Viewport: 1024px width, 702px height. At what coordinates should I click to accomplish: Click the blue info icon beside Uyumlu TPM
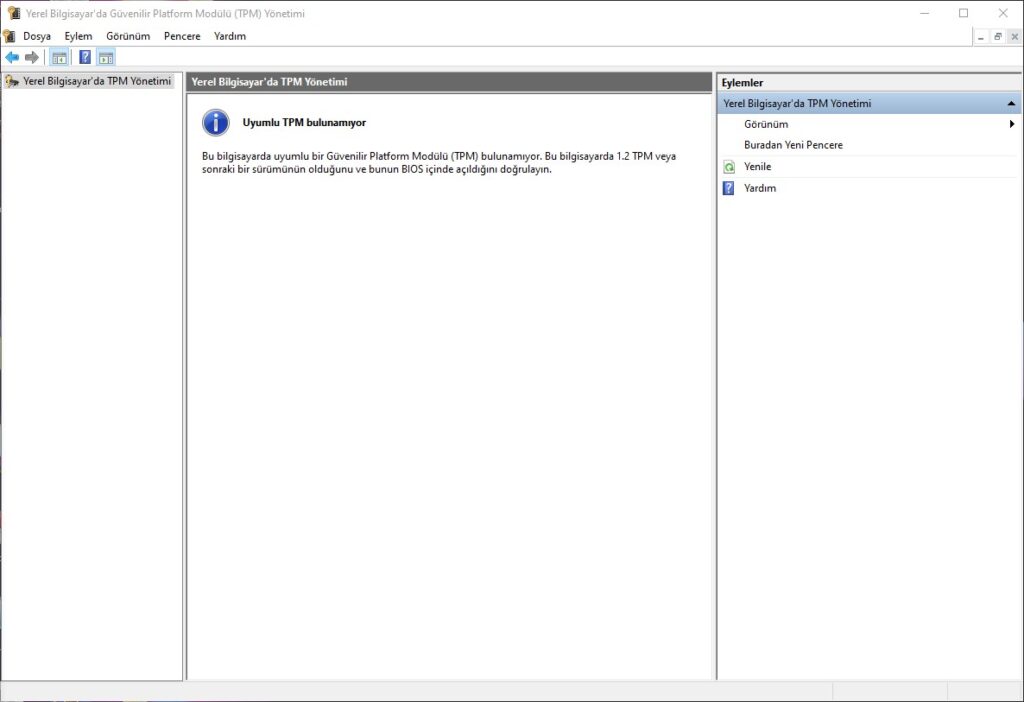point(215,123)
